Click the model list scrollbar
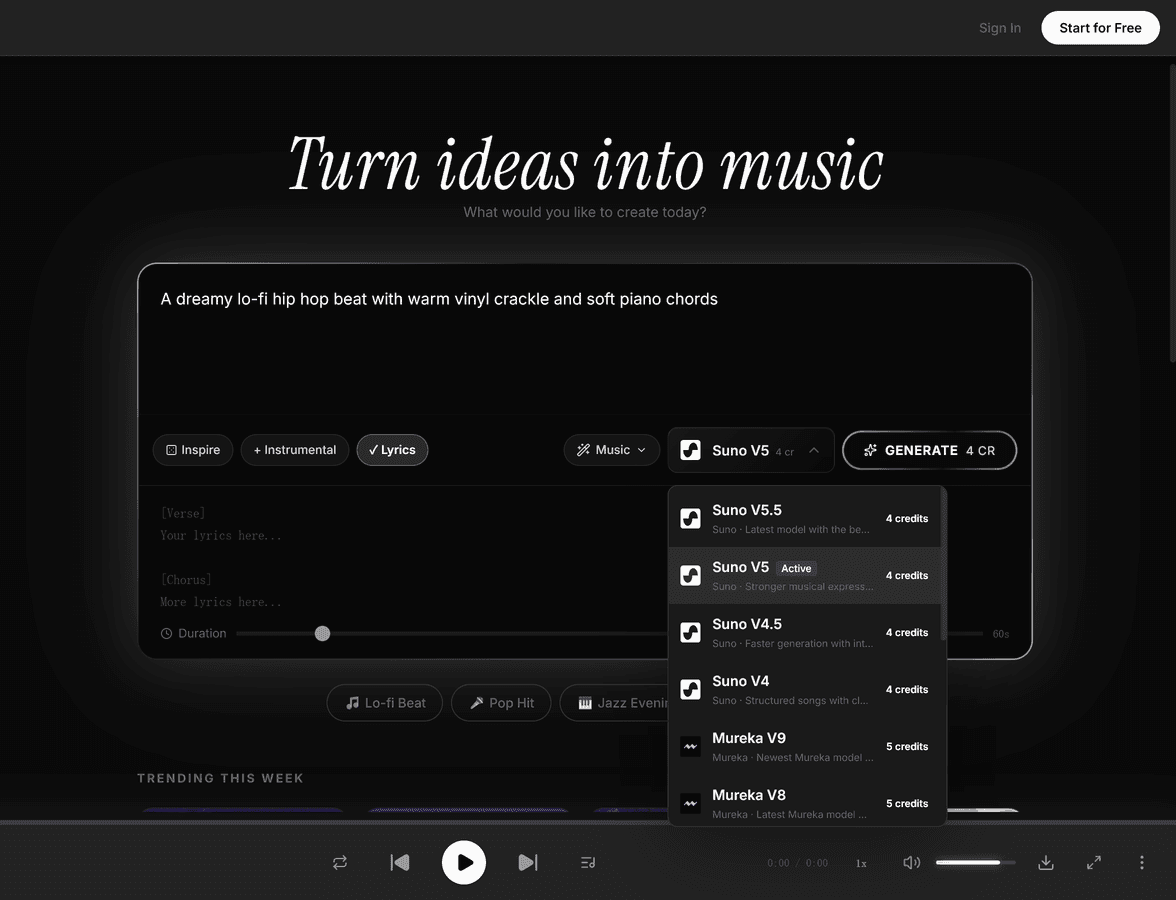The width and height of the screenshot is (1176, 900). [x=943, y=564]
